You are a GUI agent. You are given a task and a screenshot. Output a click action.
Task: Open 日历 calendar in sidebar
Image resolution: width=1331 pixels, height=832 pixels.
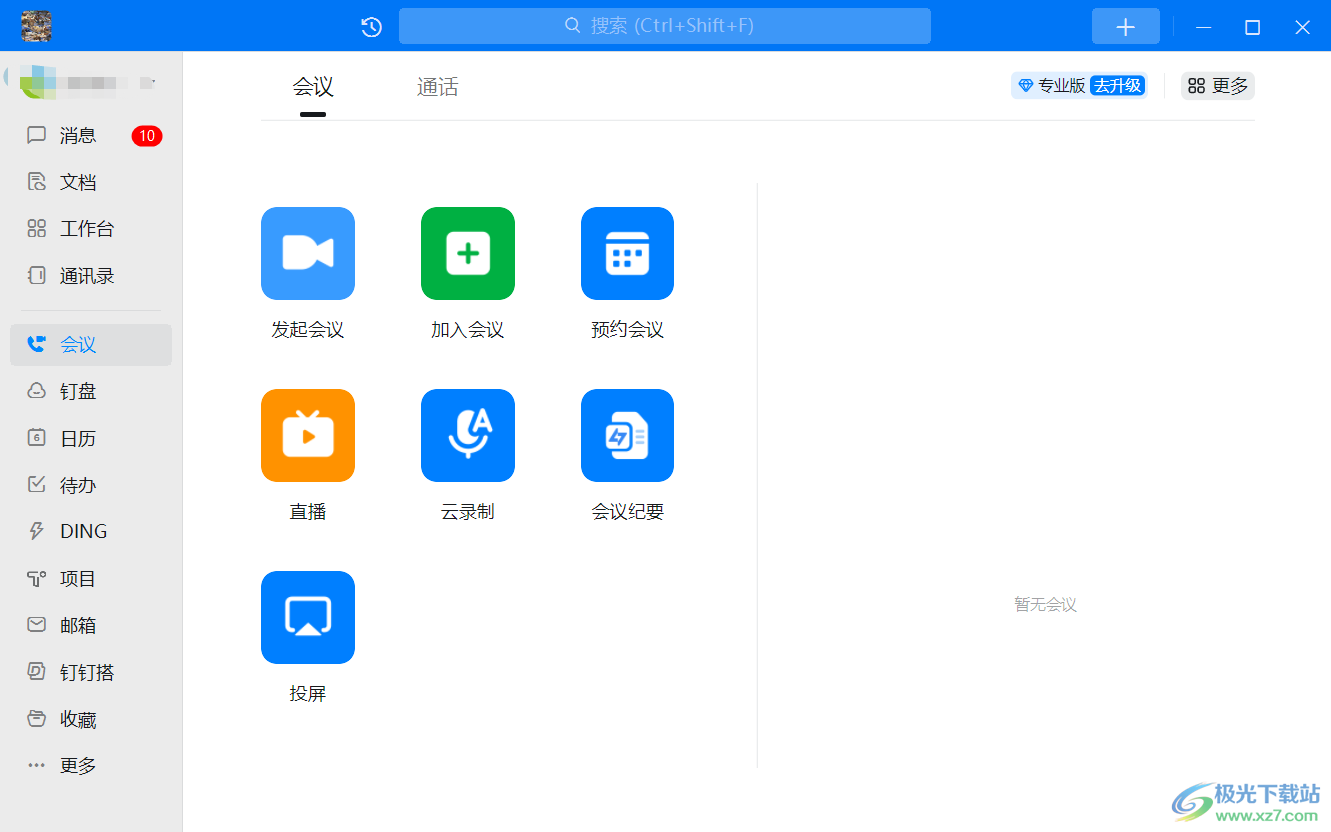pos(91,439)
